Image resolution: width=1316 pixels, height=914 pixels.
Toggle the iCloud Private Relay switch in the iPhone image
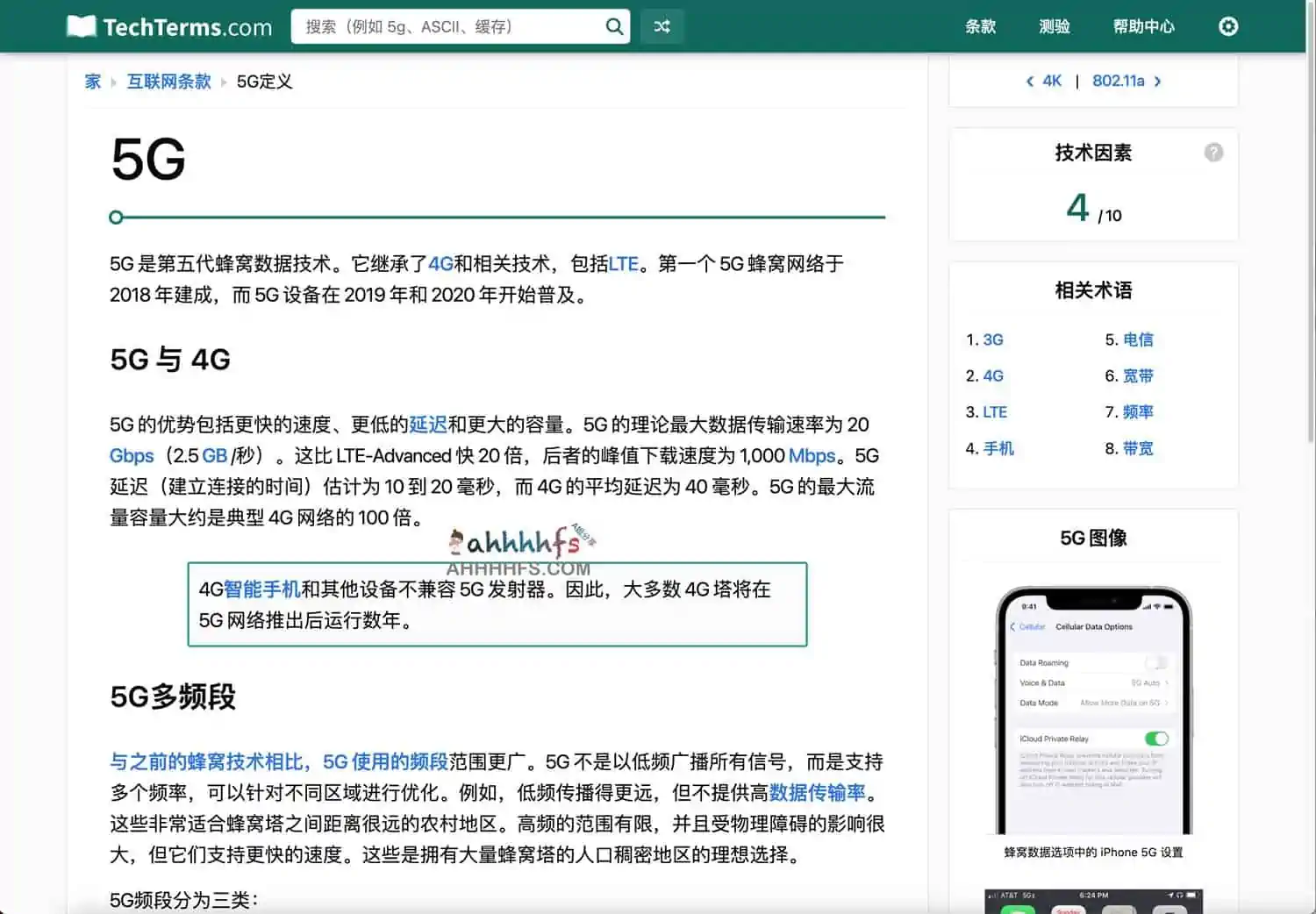pyautogui.click(x=1156, y=739)
